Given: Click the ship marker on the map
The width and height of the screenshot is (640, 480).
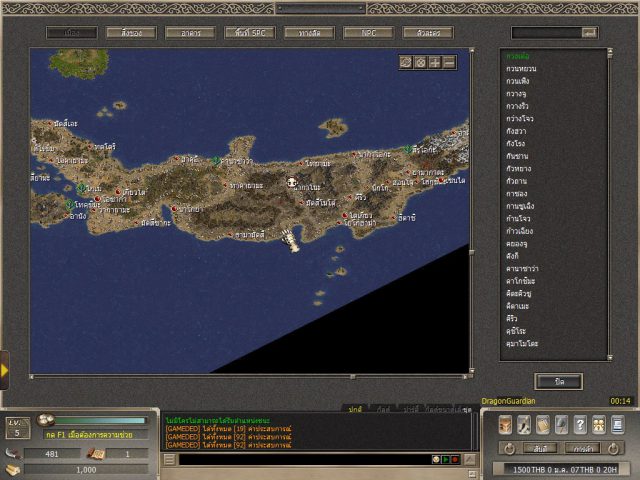Looking at the screenshot, I should coord(292,240).
